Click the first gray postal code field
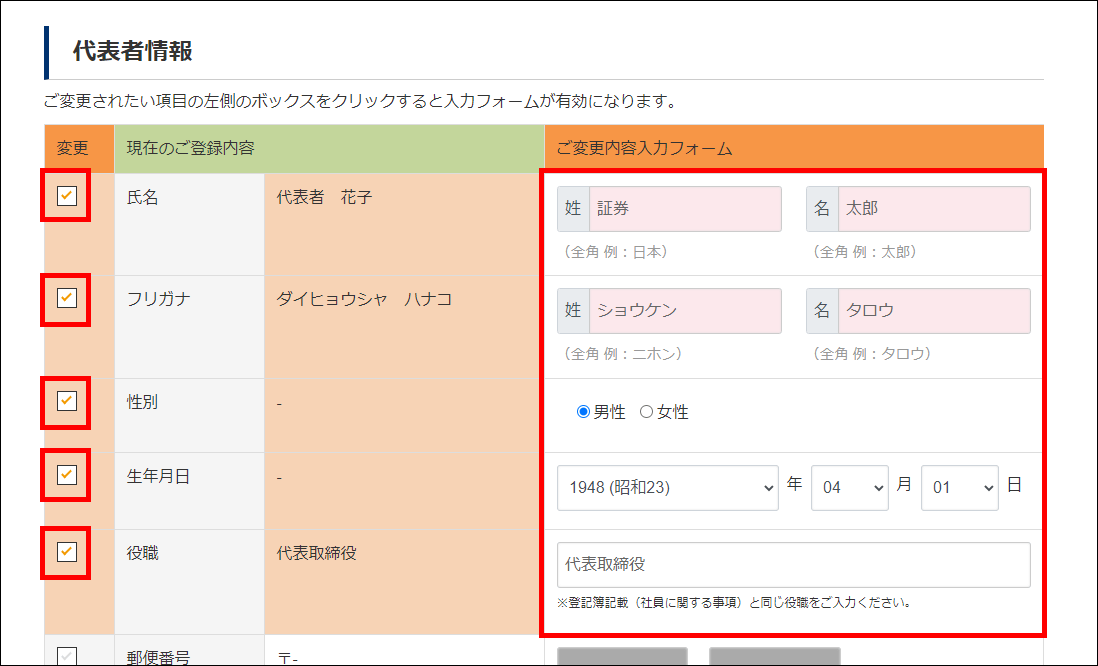1098x666 pixels. pyautogui.click(x=622, y=656)
